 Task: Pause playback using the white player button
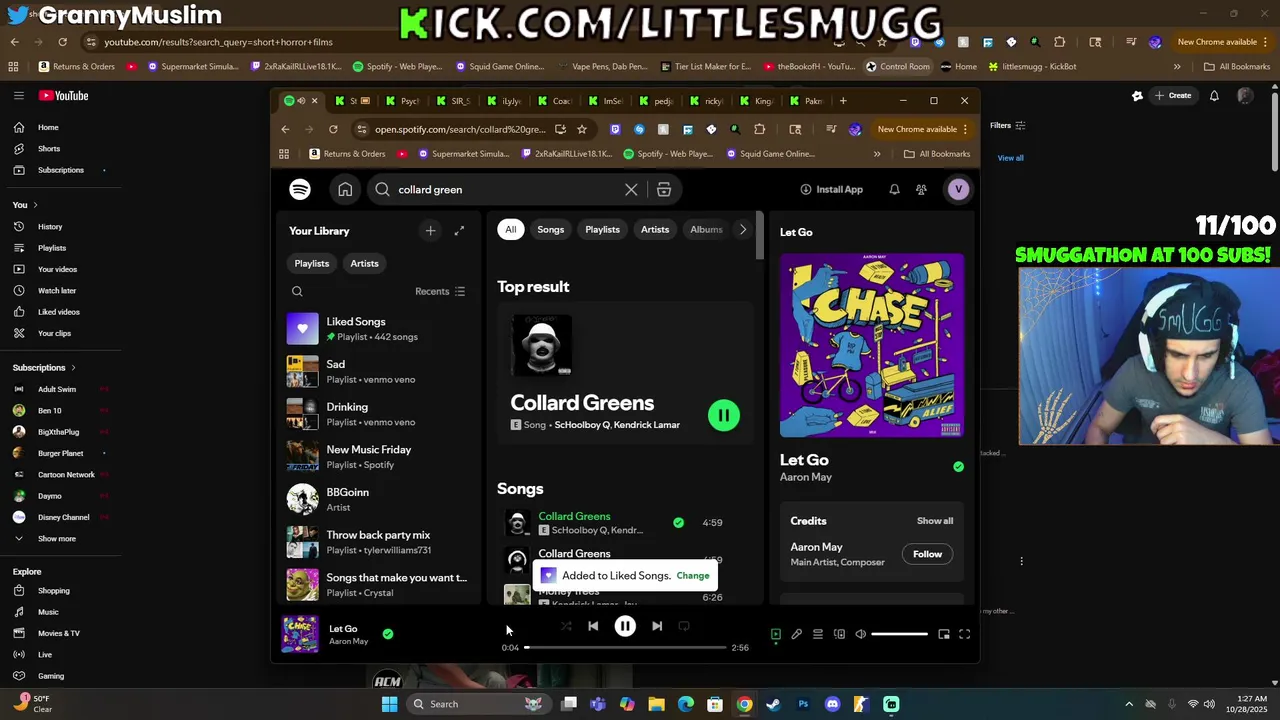pyautogui.click(x=625, y=626)
